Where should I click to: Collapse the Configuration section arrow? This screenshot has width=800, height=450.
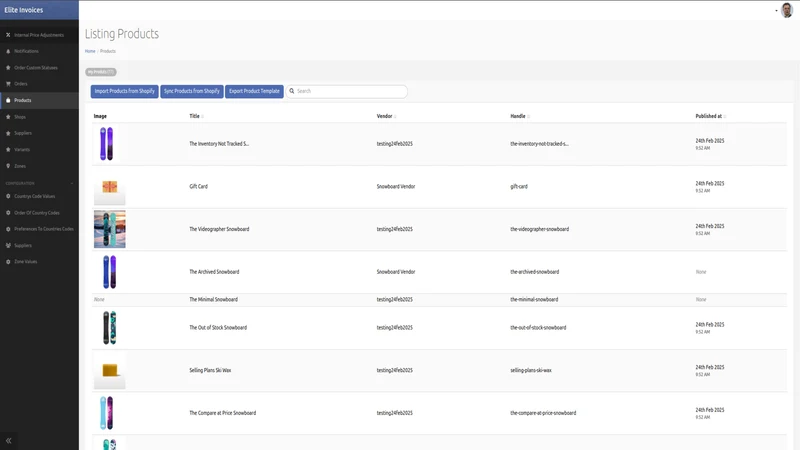click(72, 183)
